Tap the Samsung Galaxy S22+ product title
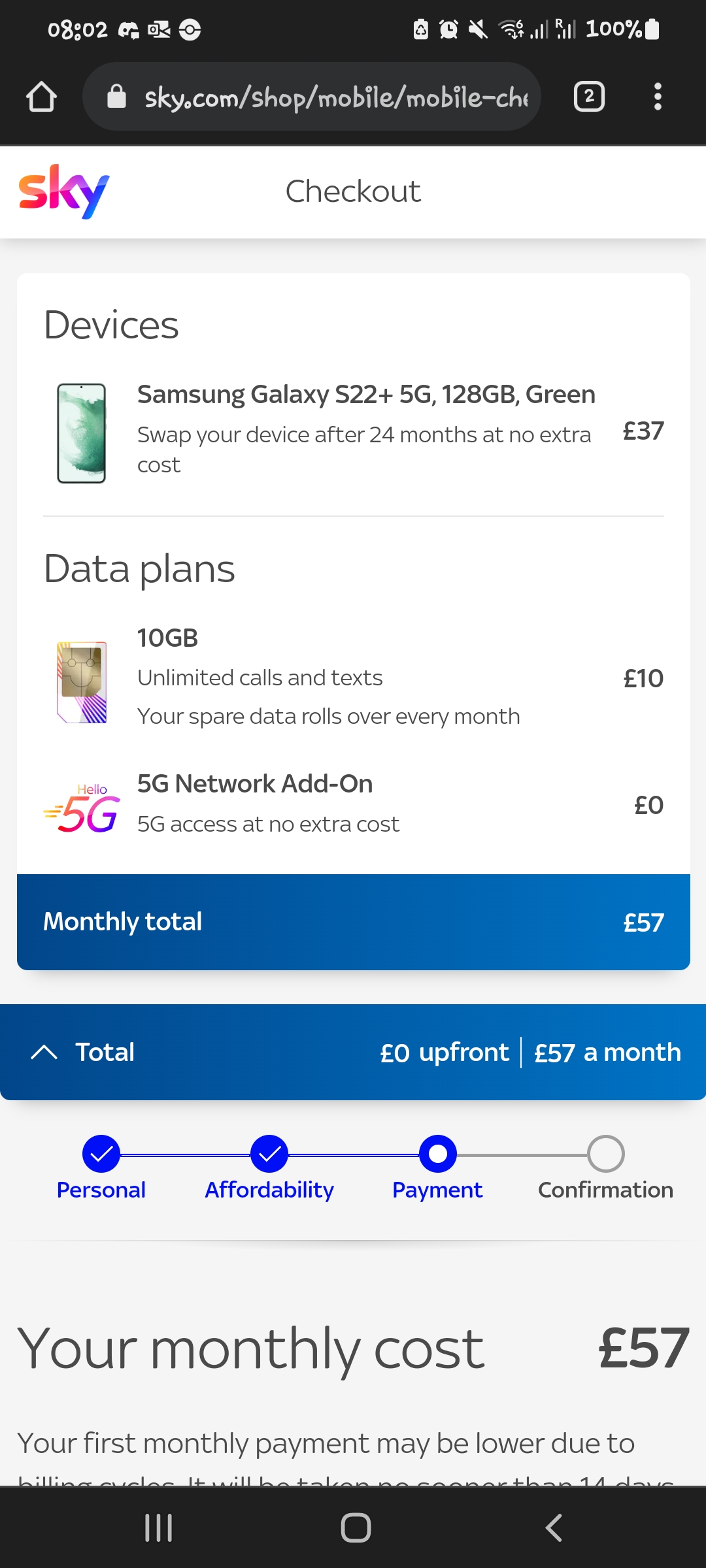 [366, 395]
